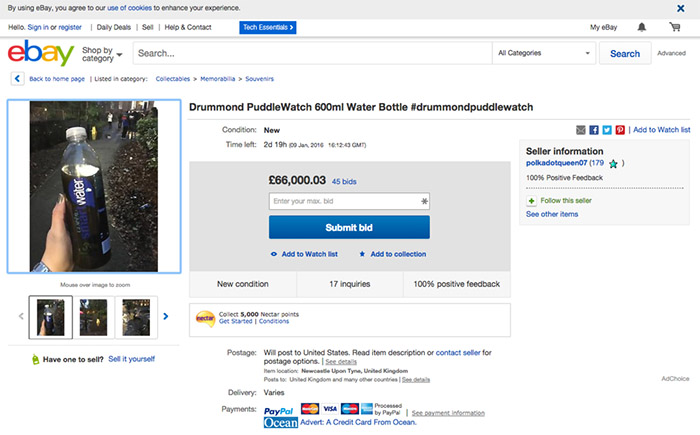Screen dimensions: 700x435
Task: Share listing on Twitter
Action: [607, 130]
